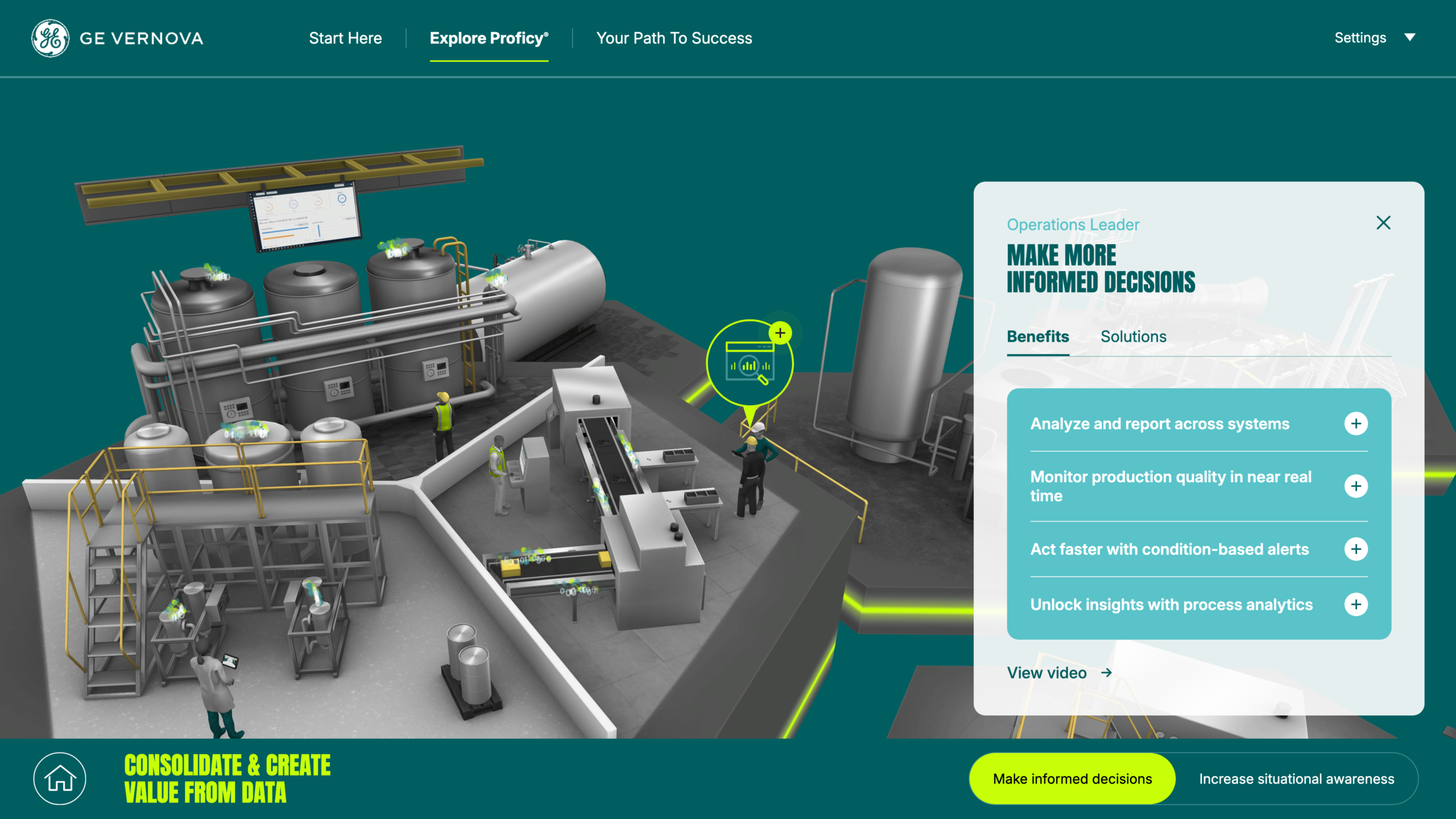Click the GE Vernova logo
The image size is (1456, 819).
point(117,38)
